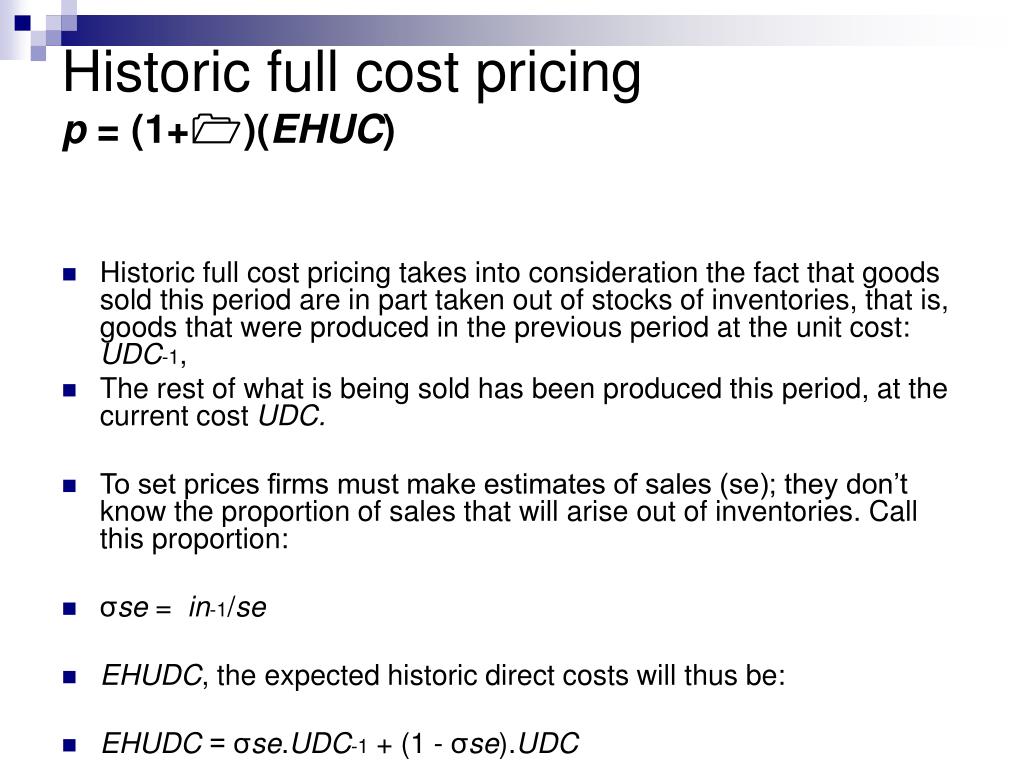1024x768 pixels.
Task: Click the bullet before 'The rest of what'
Action: point(70,390)
